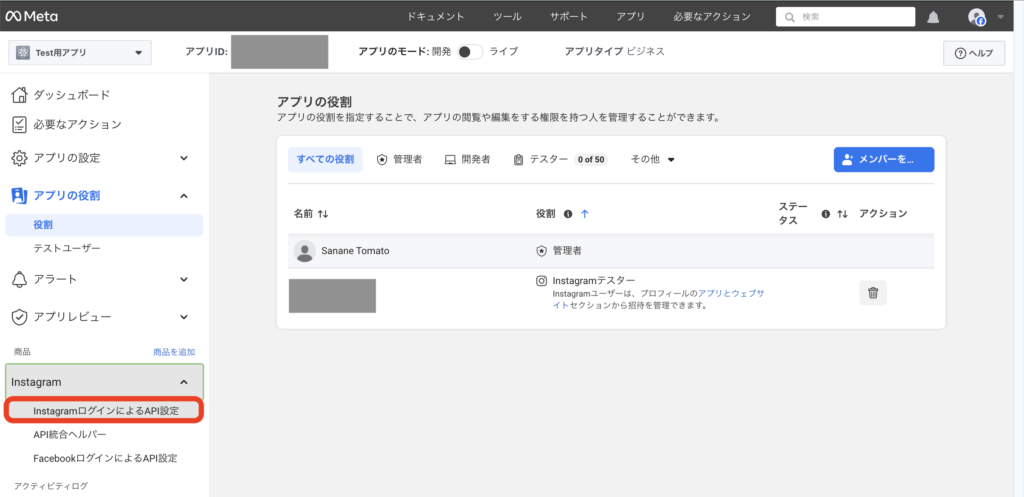The width and height of the screenshot is (1024, 497).
Task: Open the アプリ menu in header
Action: 631,16
